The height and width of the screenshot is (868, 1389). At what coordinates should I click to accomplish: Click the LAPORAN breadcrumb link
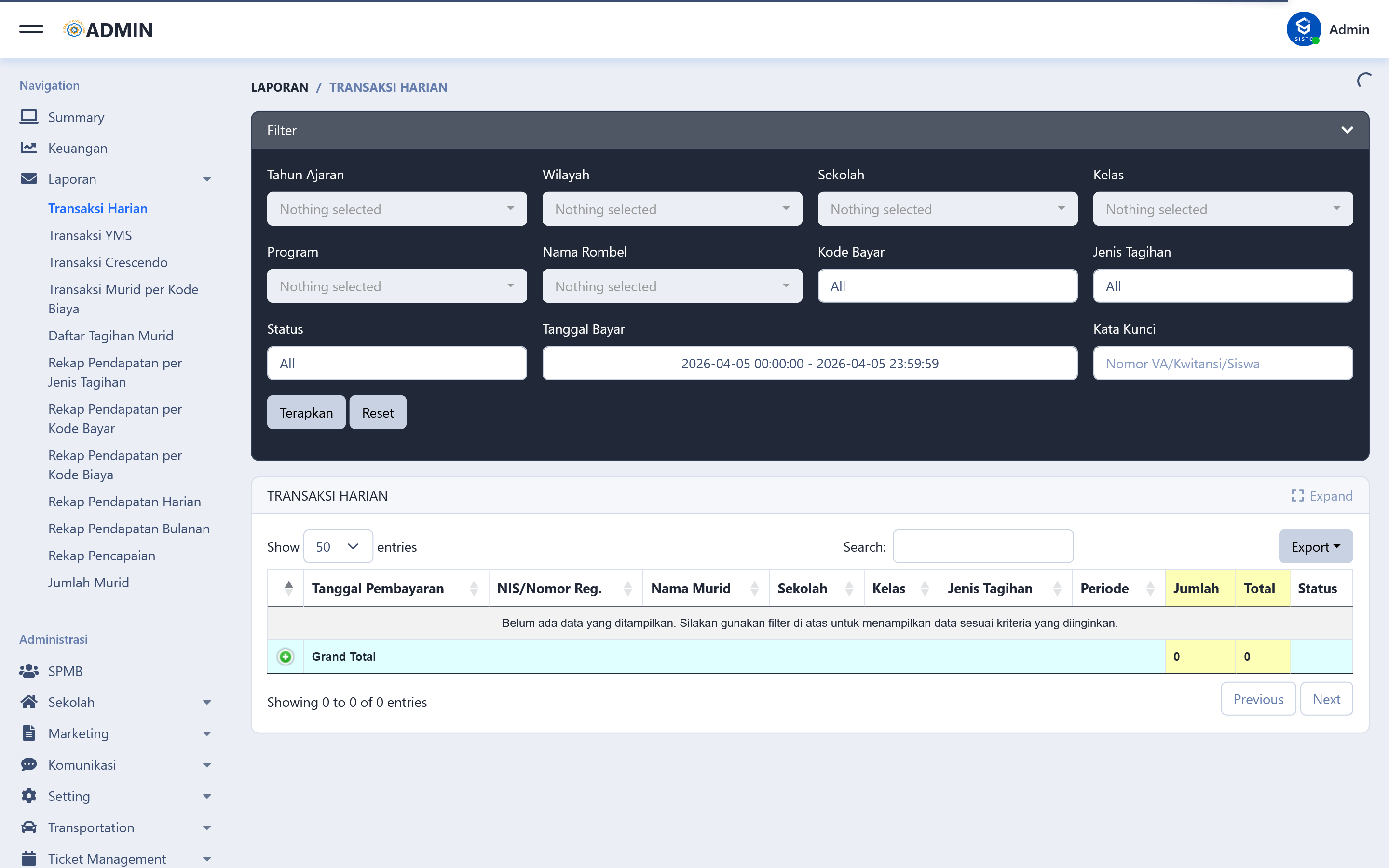[280, 87]
